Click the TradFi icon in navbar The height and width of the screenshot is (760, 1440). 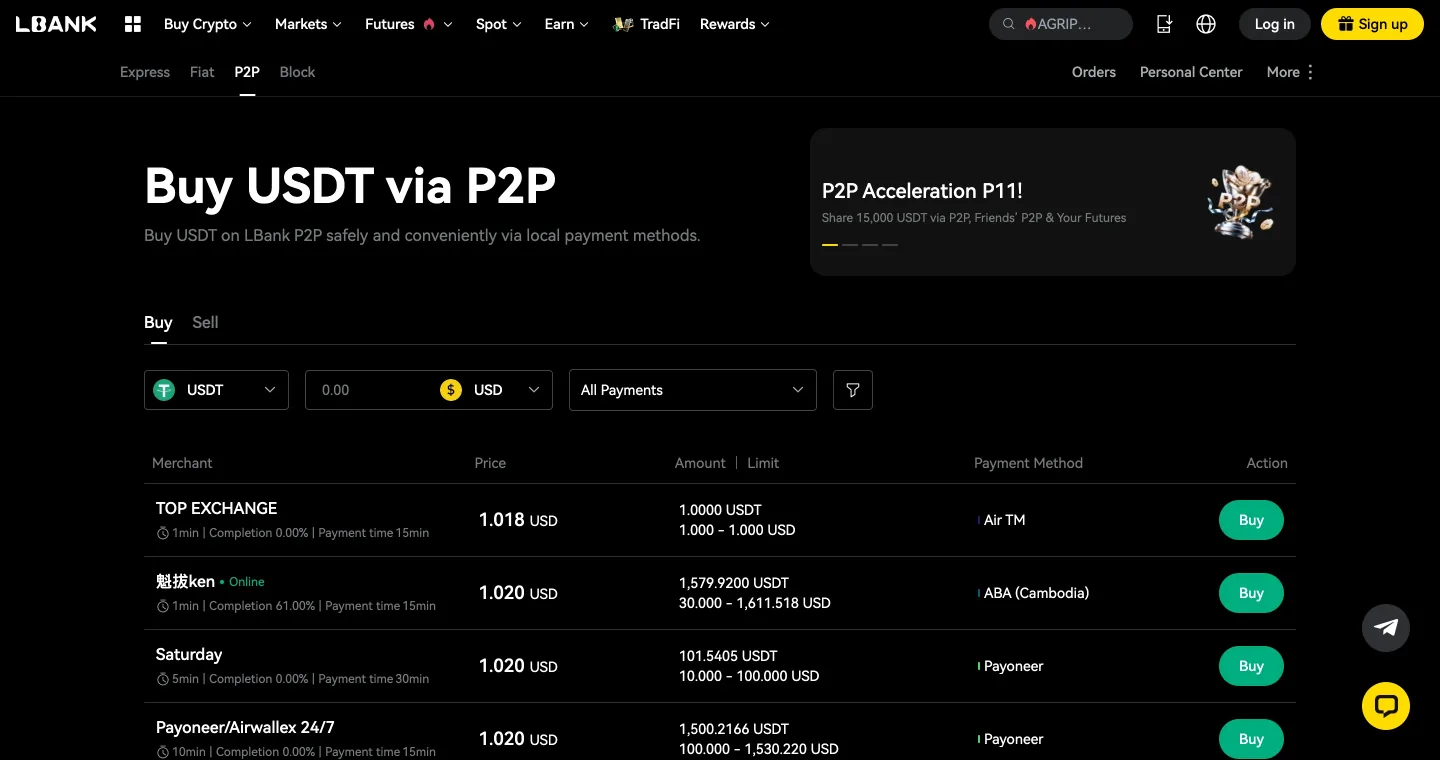(x=624, y=24)
